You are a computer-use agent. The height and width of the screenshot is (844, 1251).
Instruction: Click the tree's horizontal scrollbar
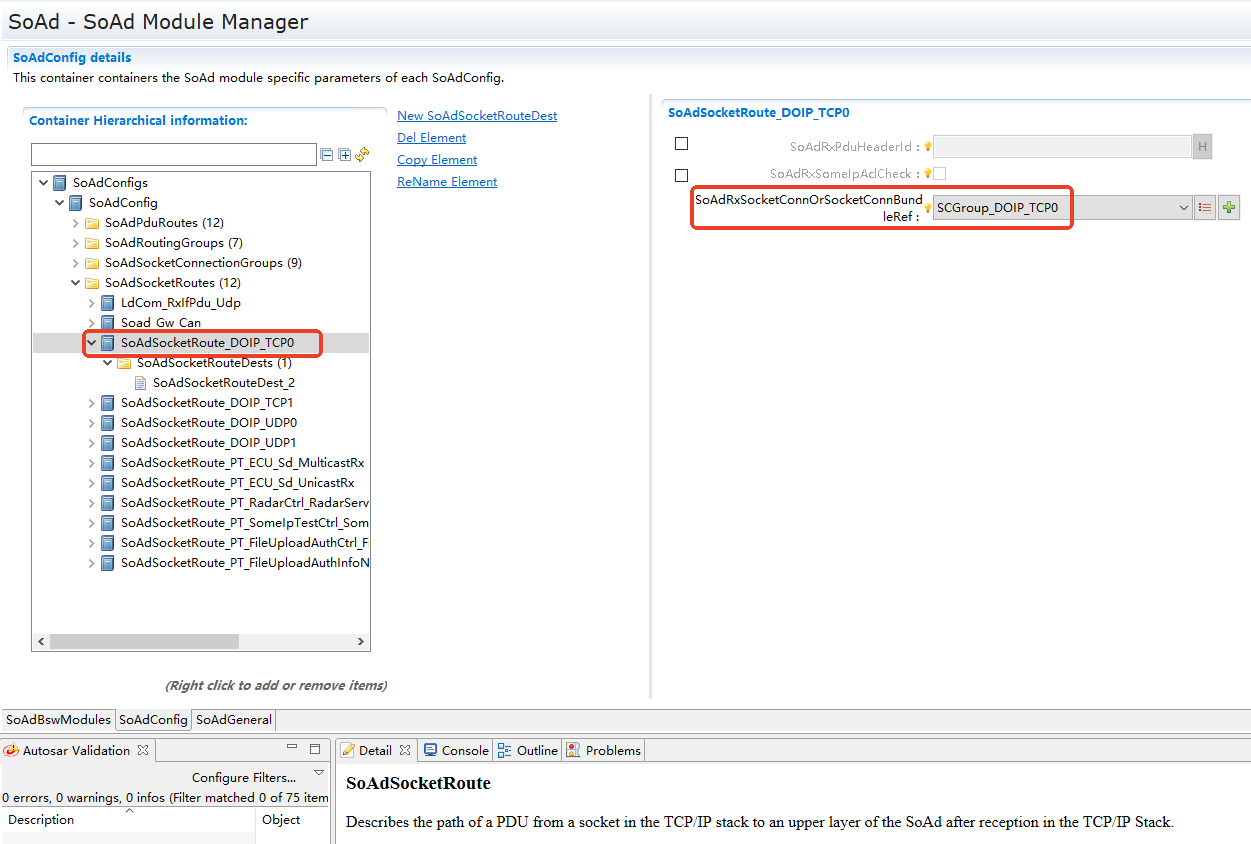[200, 641]
